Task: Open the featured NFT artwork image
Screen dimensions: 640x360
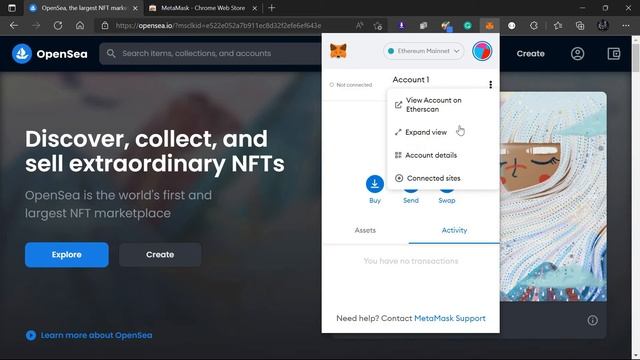Action: pos(553,197)
